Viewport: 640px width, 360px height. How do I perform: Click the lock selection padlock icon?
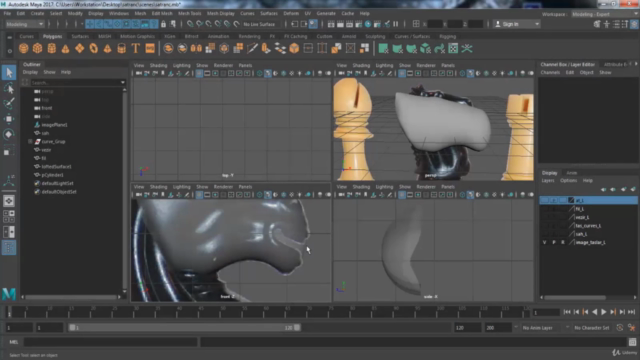[x=163, y=24]
